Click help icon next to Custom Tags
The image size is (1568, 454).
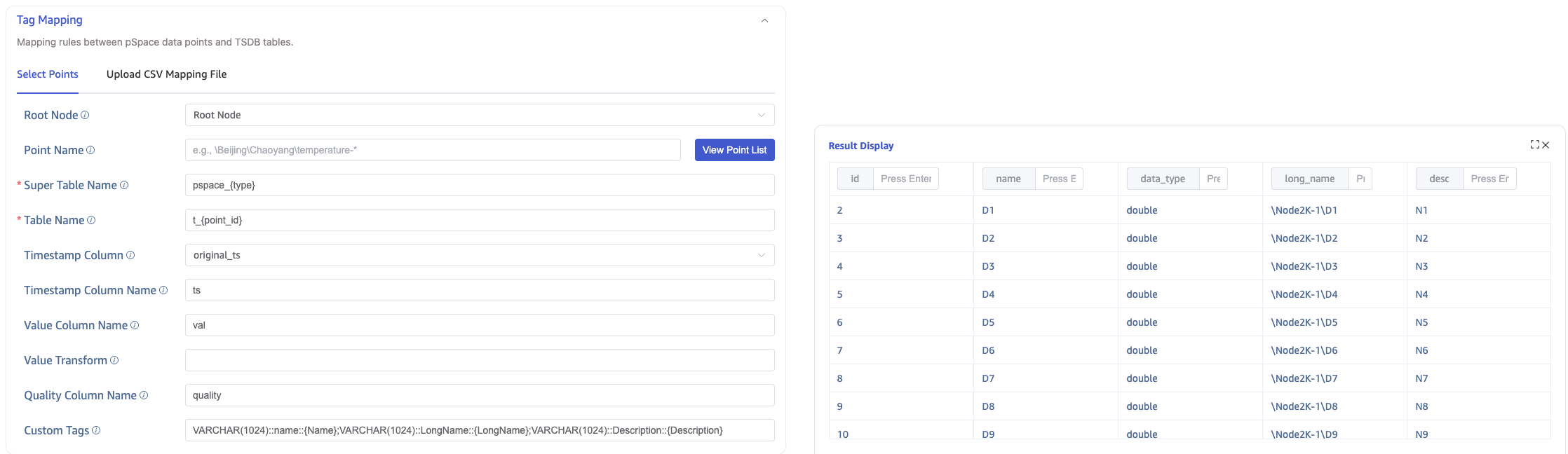[x=96, y=430]
